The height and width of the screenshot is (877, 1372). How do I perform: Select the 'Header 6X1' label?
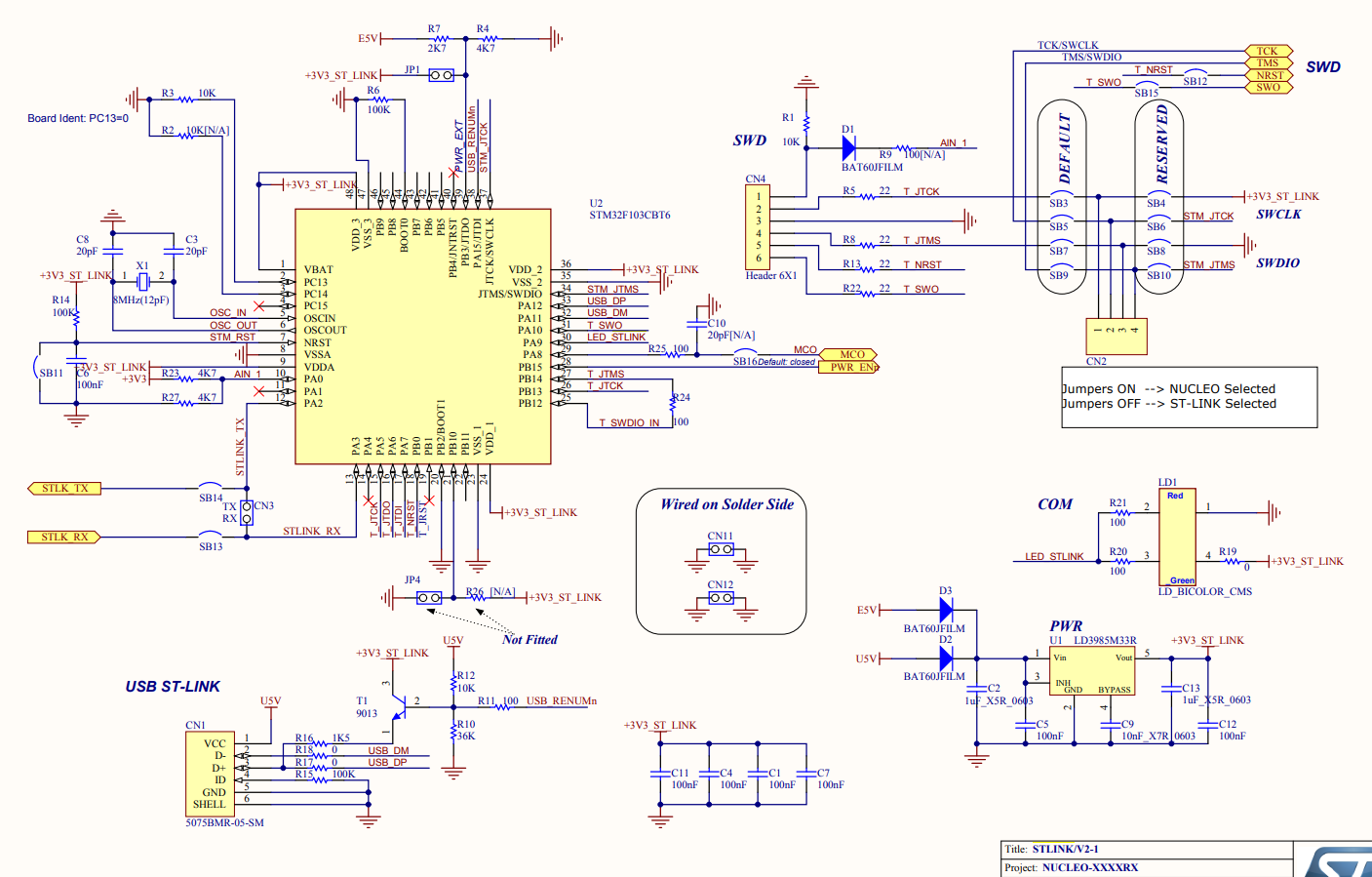(770, 276)
